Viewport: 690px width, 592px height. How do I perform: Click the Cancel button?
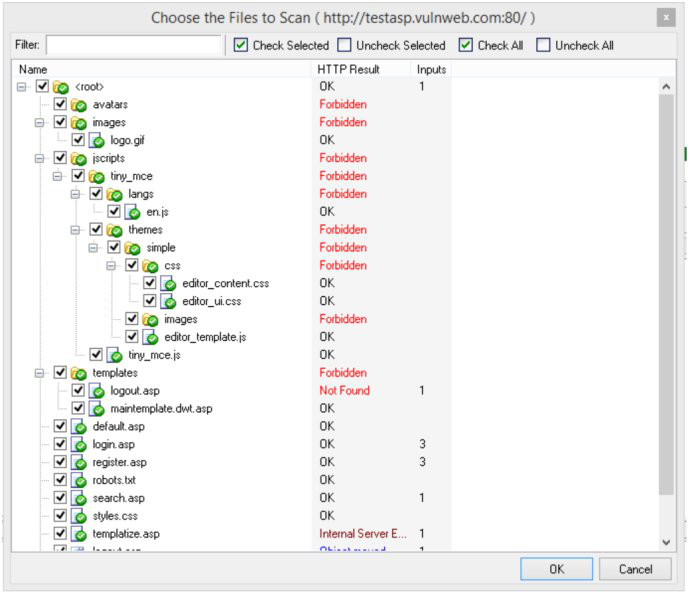[635, 569]
